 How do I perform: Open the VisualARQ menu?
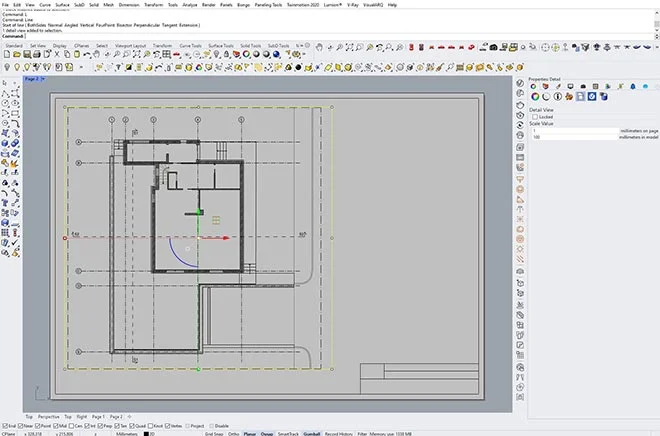coord(373,5)
